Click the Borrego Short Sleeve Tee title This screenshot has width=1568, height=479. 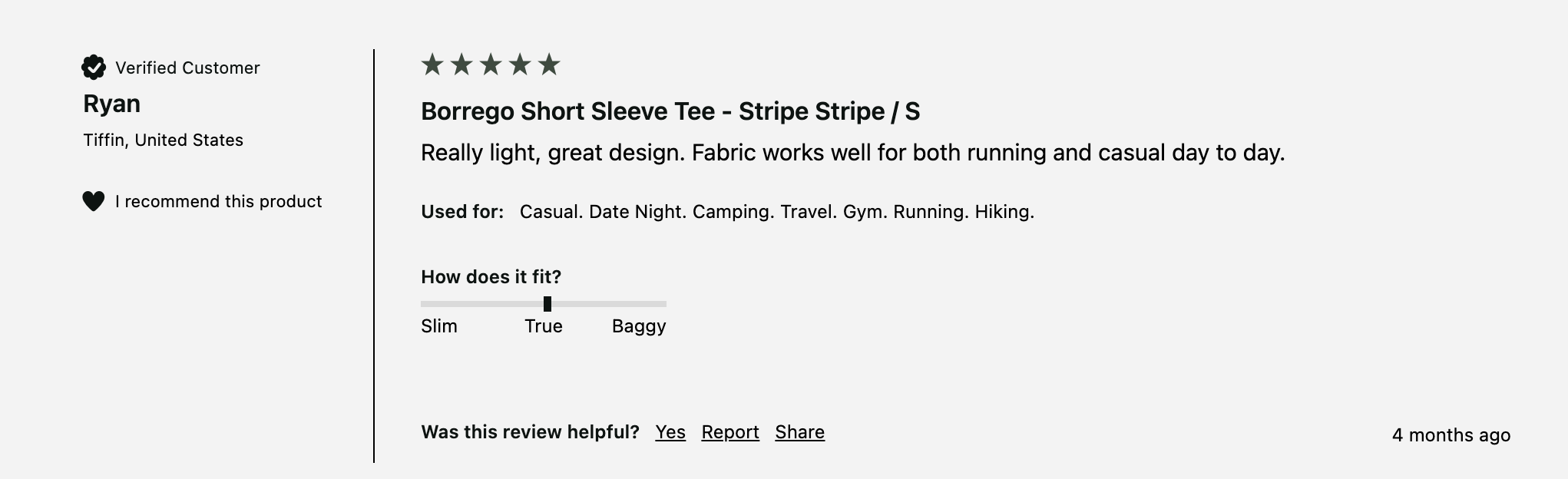670,111
